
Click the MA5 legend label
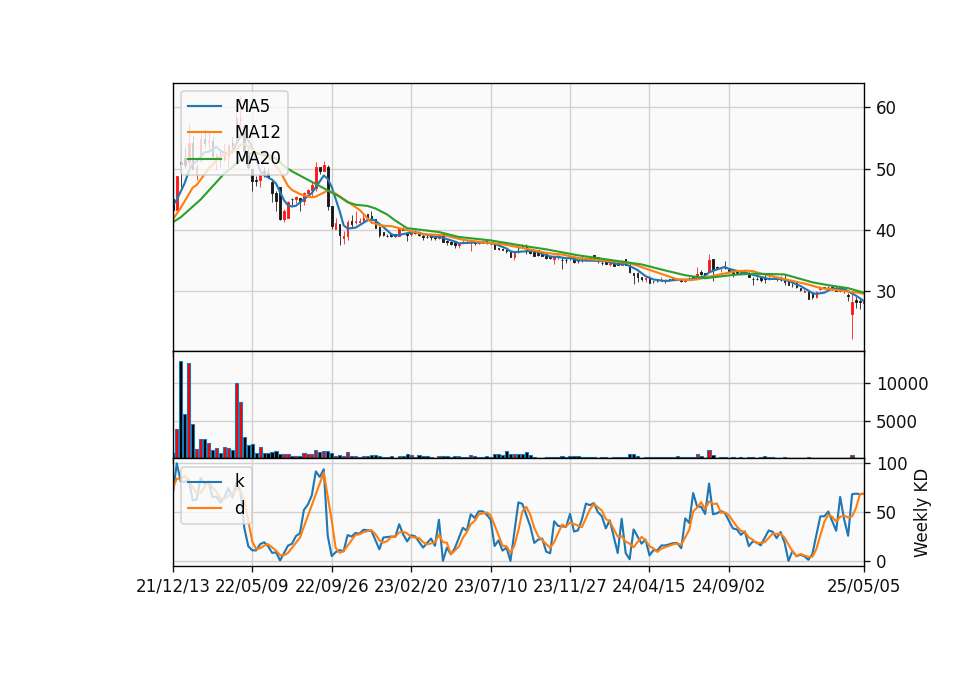[252, 106]
